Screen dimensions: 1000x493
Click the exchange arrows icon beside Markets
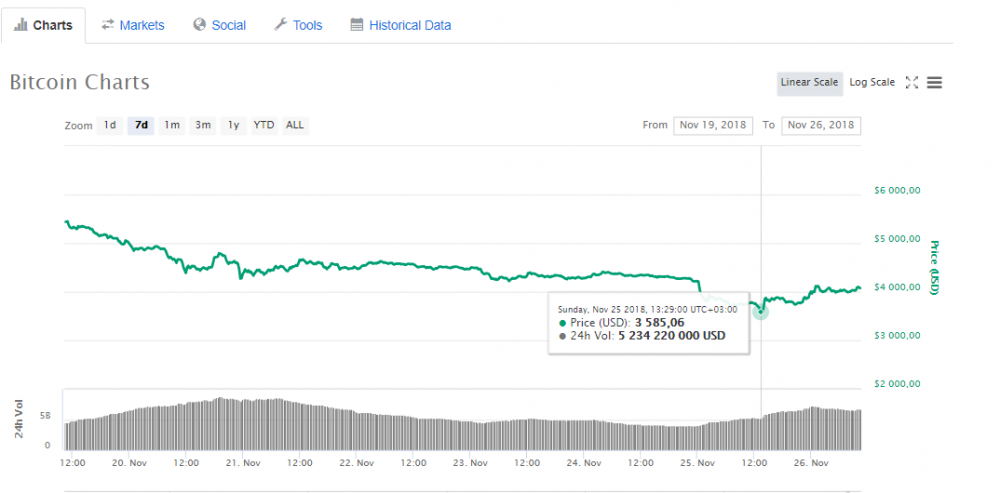pos(107,25)
